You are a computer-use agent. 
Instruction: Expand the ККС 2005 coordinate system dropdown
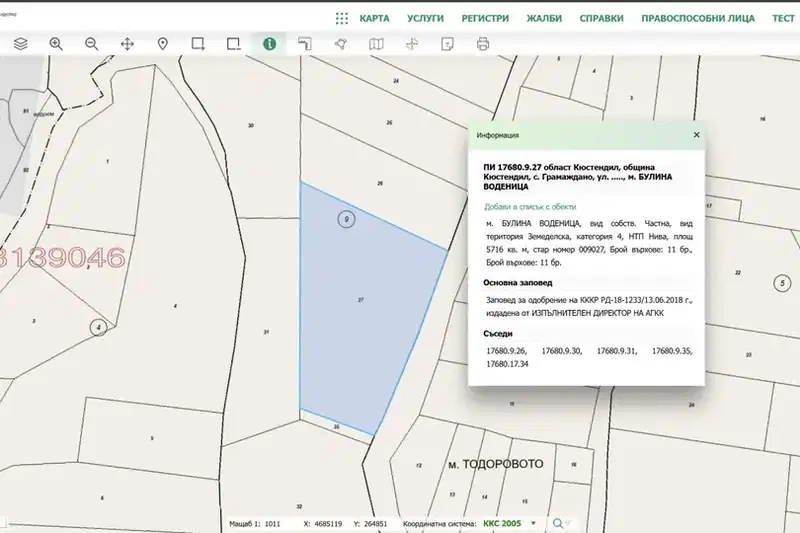pos(534,523)
